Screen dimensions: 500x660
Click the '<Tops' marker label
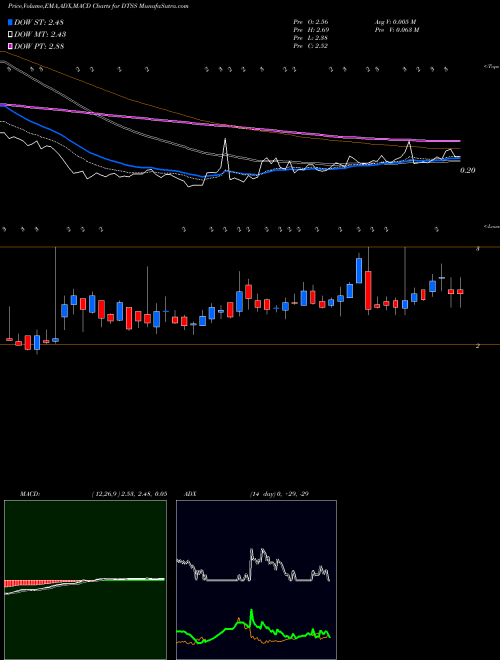[x=491, y=67]
